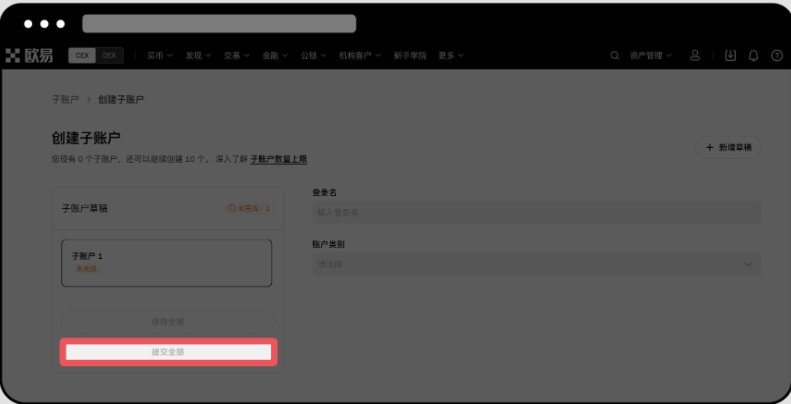Switch to CEX mode

(82, 56)
